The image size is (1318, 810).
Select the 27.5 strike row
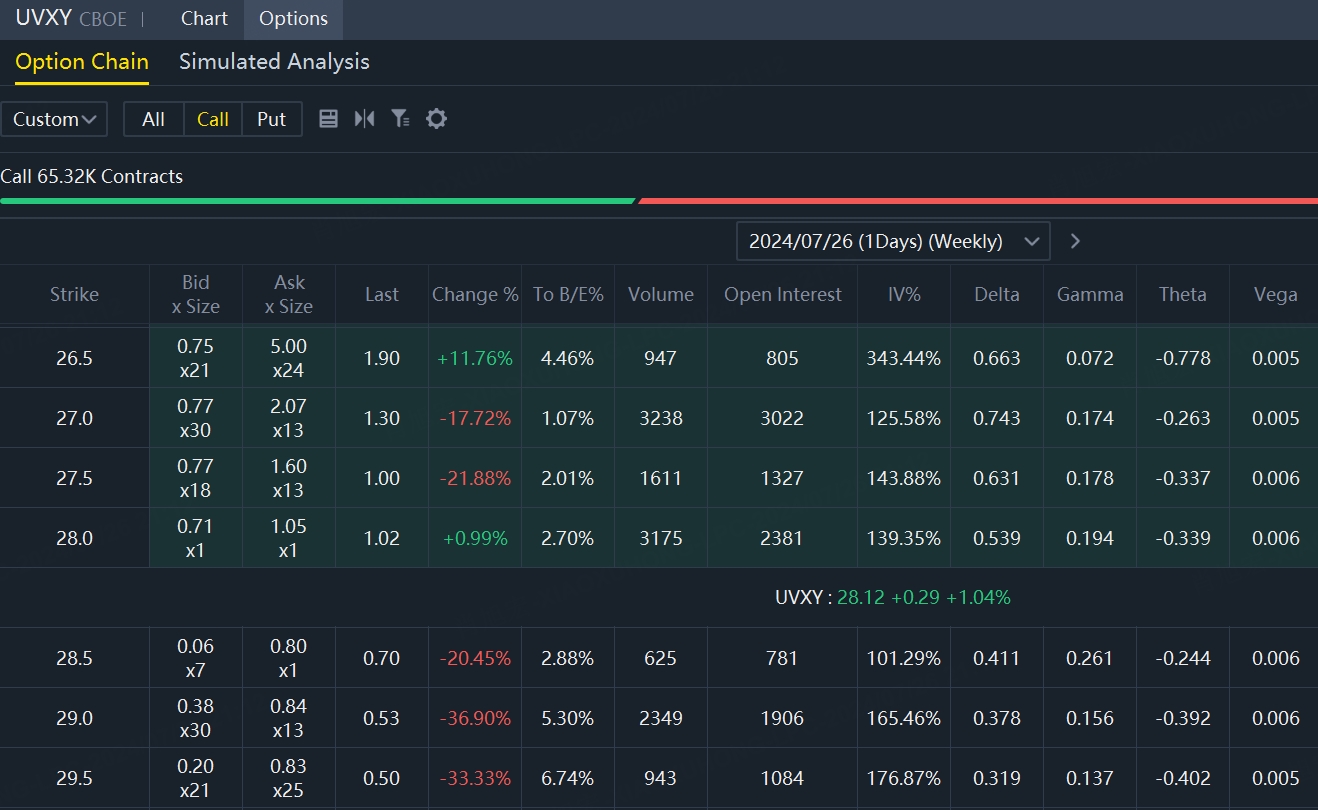[x=659, y=478]
